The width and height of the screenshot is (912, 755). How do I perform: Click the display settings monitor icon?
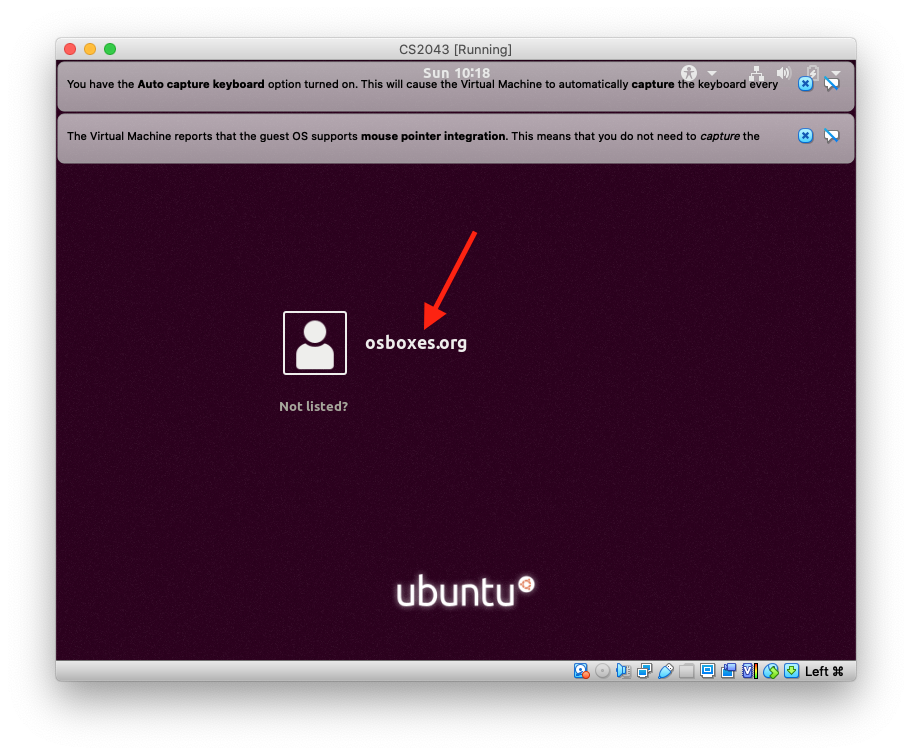(x=708, y=671)
